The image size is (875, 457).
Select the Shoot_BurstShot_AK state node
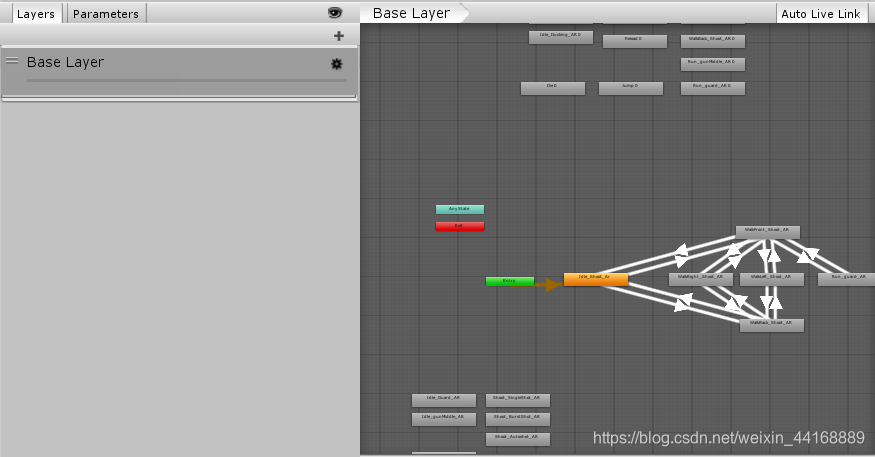point(518,418)
